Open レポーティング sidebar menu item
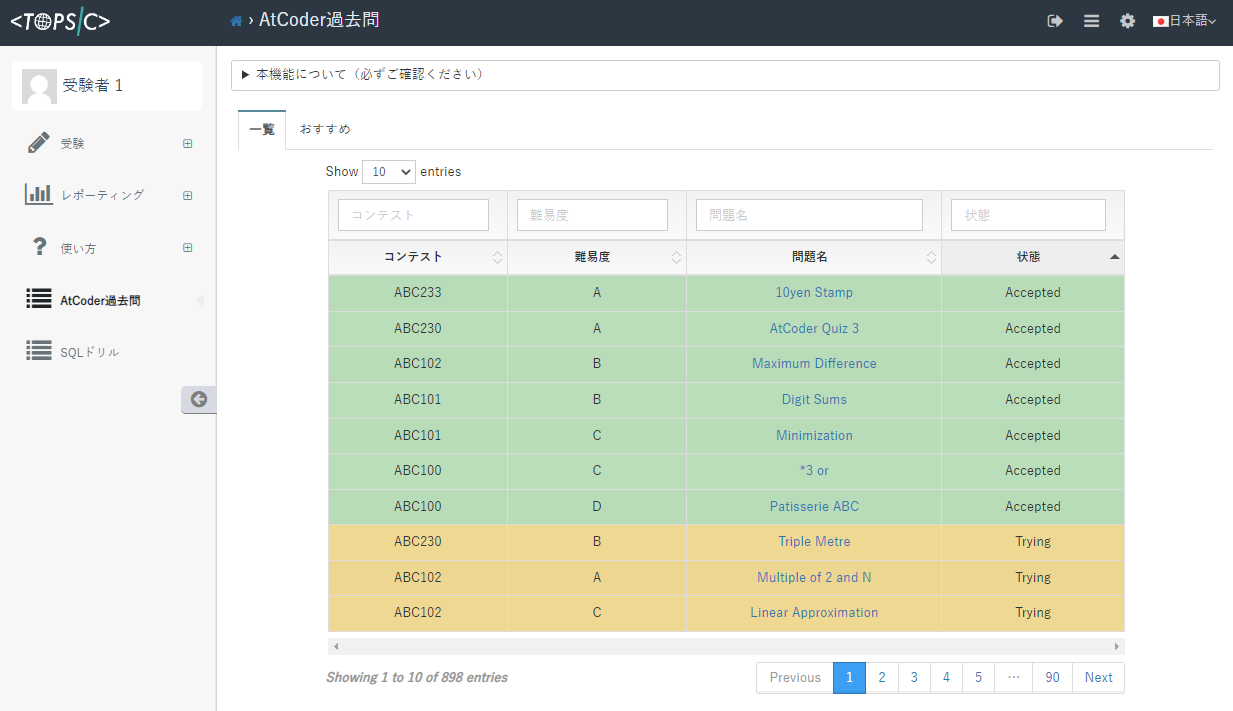This screenshot has width=1233, height=711. click(102, 195)
